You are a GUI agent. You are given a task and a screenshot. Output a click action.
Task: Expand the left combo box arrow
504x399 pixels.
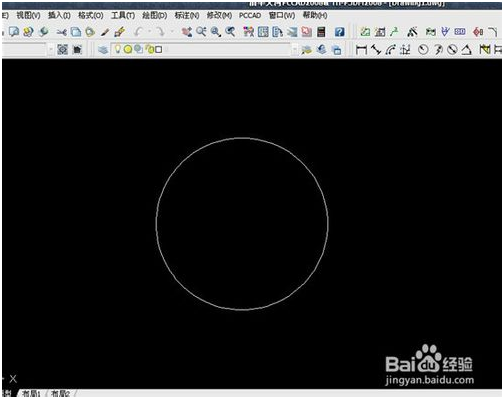coord(51,50)
